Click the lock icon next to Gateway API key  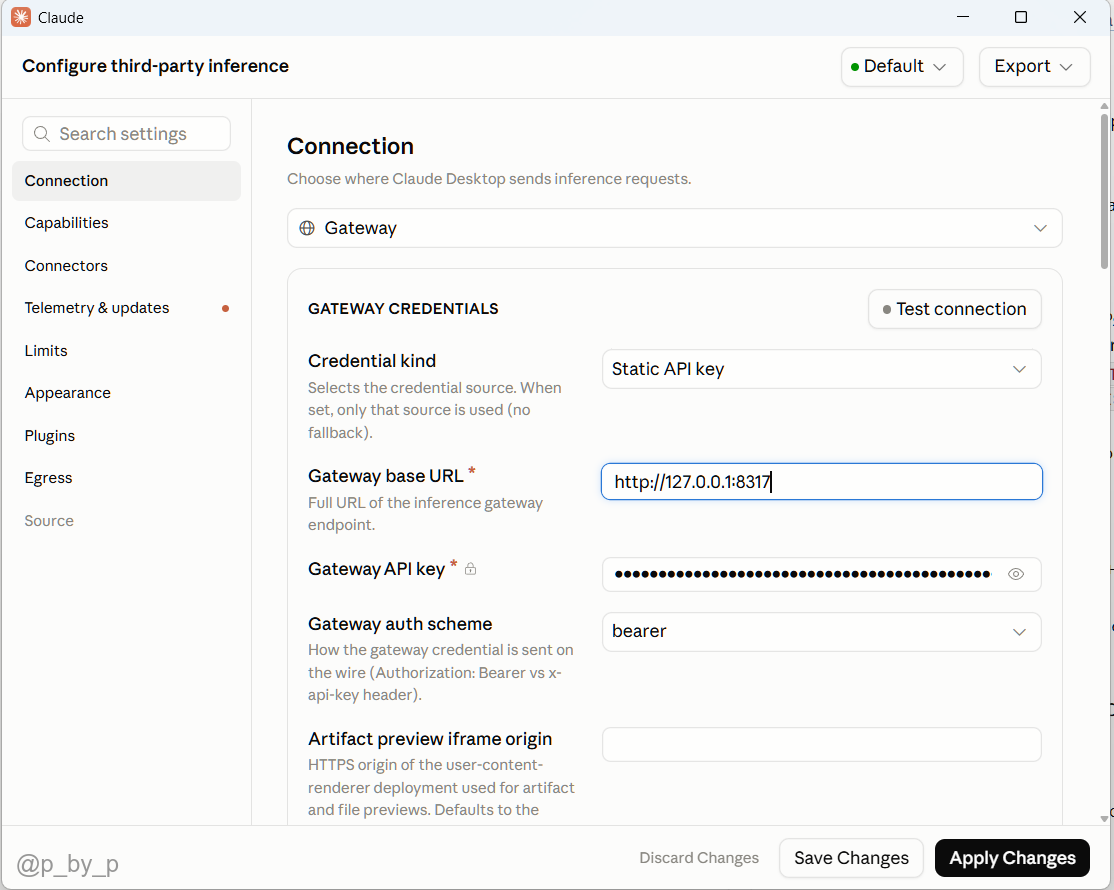(470, 569)
